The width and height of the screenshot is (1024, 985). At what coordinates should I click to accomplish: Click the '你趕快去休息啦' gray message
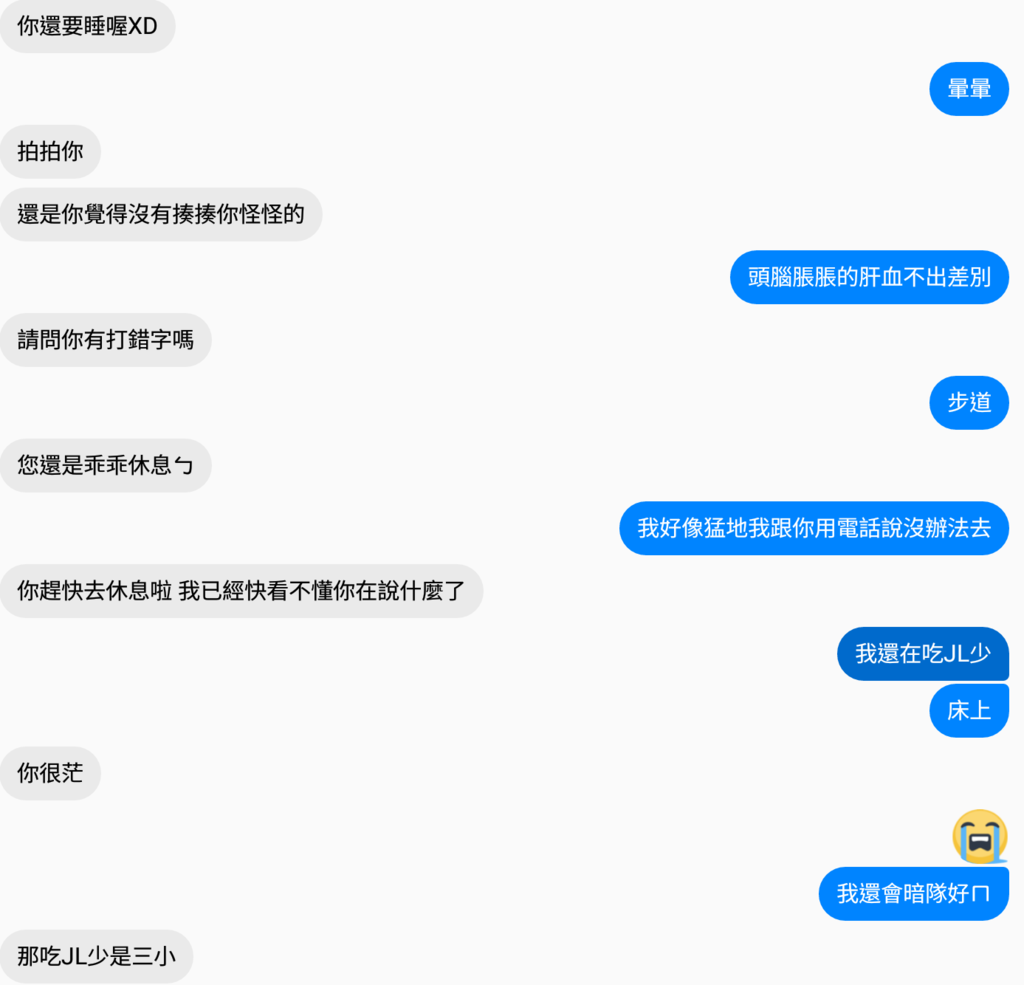(242, 591)
